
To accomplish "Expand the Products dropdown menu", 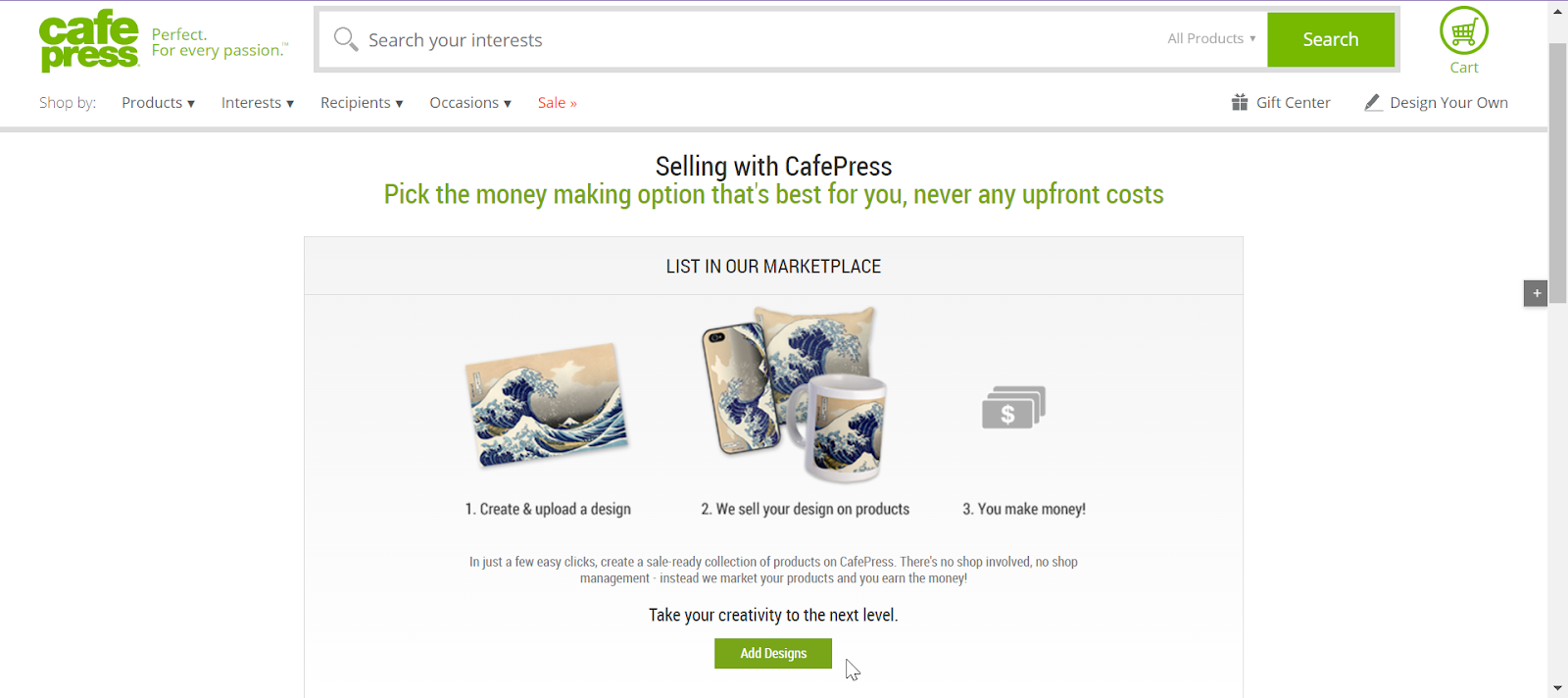I will tap(158, 103).
